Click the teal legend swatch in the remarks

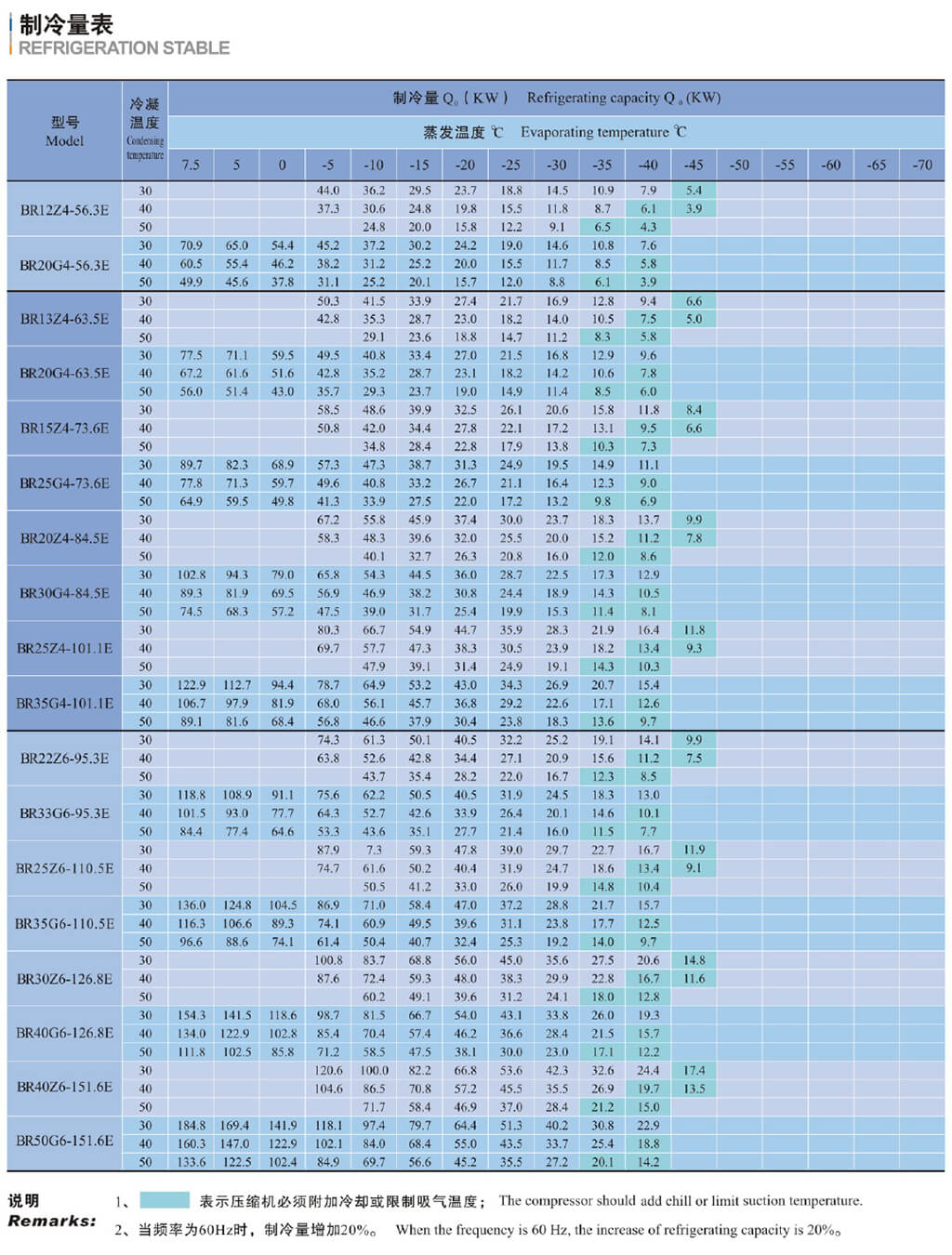click(165, 1200)
